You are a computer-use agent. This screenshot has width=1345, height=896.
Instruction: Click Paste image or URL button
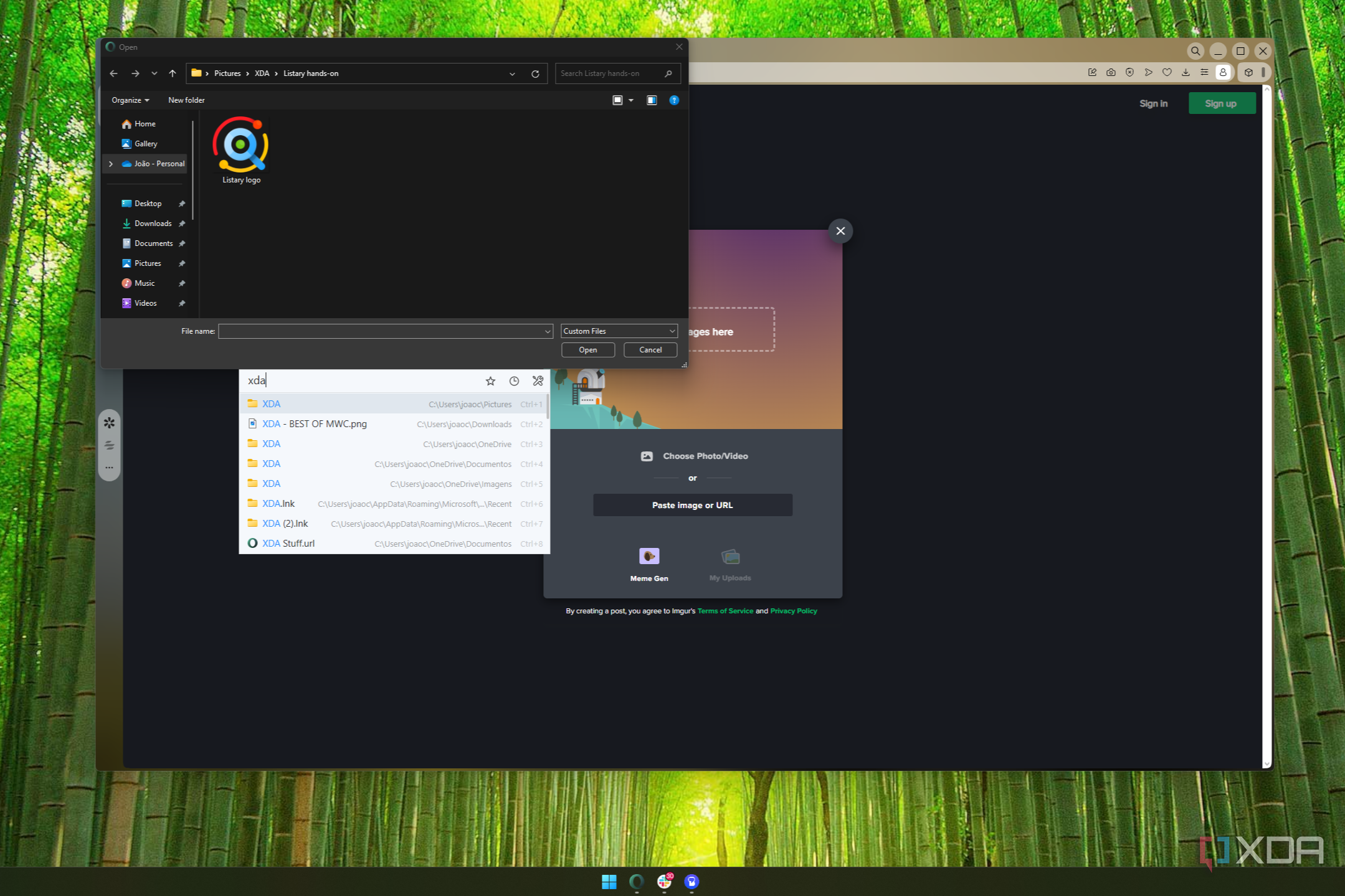(692, 505)
